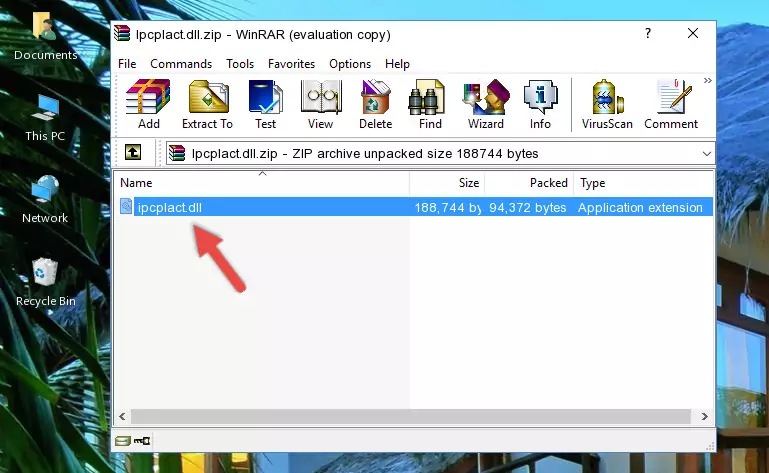Run the Test archive tool
The image size is (769, 473).
[x=265, y=105]
